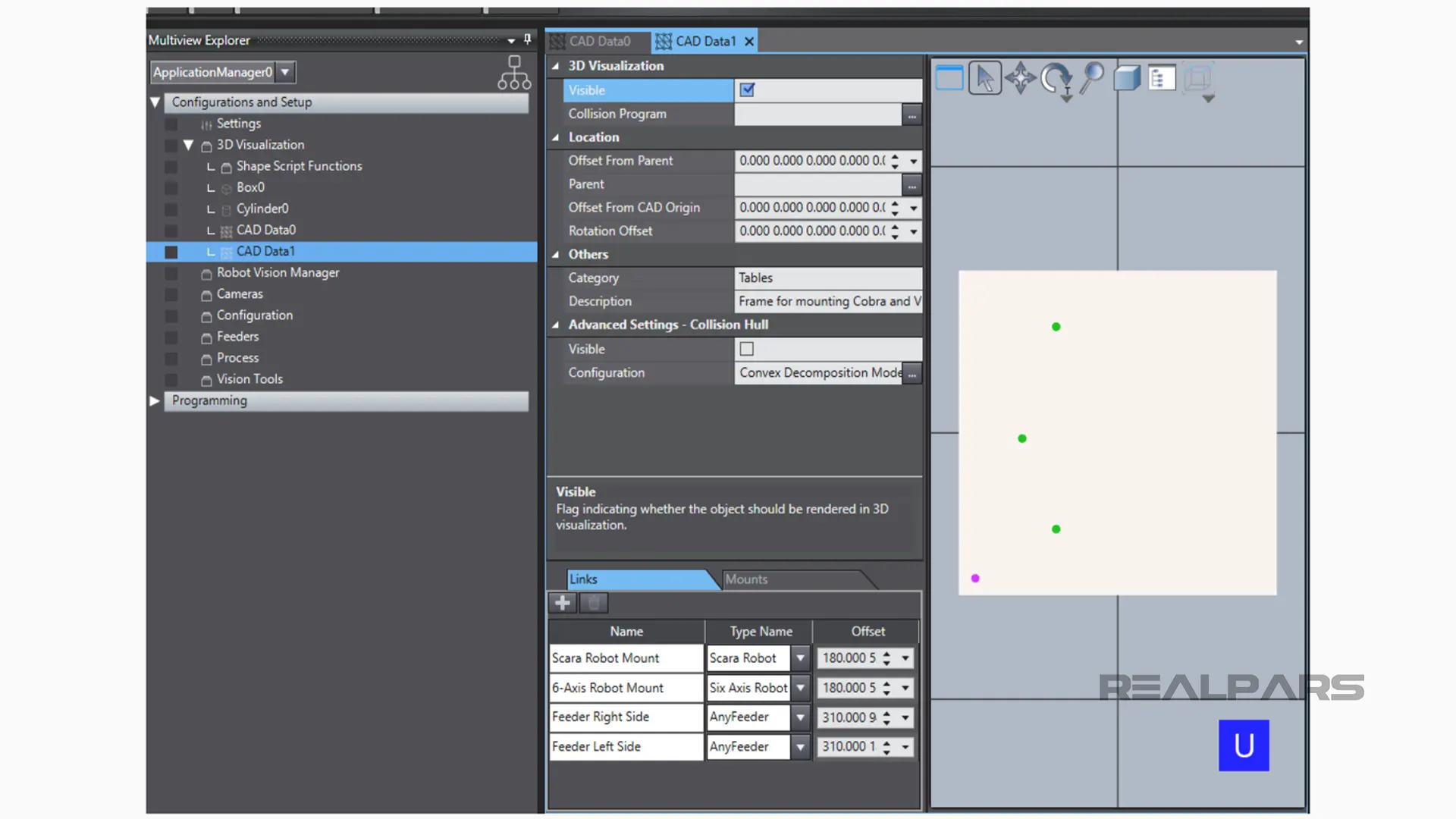The height and width of the screenshot is (819, 1456).
Task: Activate the pan/translate arrows tool
Action: coord(1020,78)
